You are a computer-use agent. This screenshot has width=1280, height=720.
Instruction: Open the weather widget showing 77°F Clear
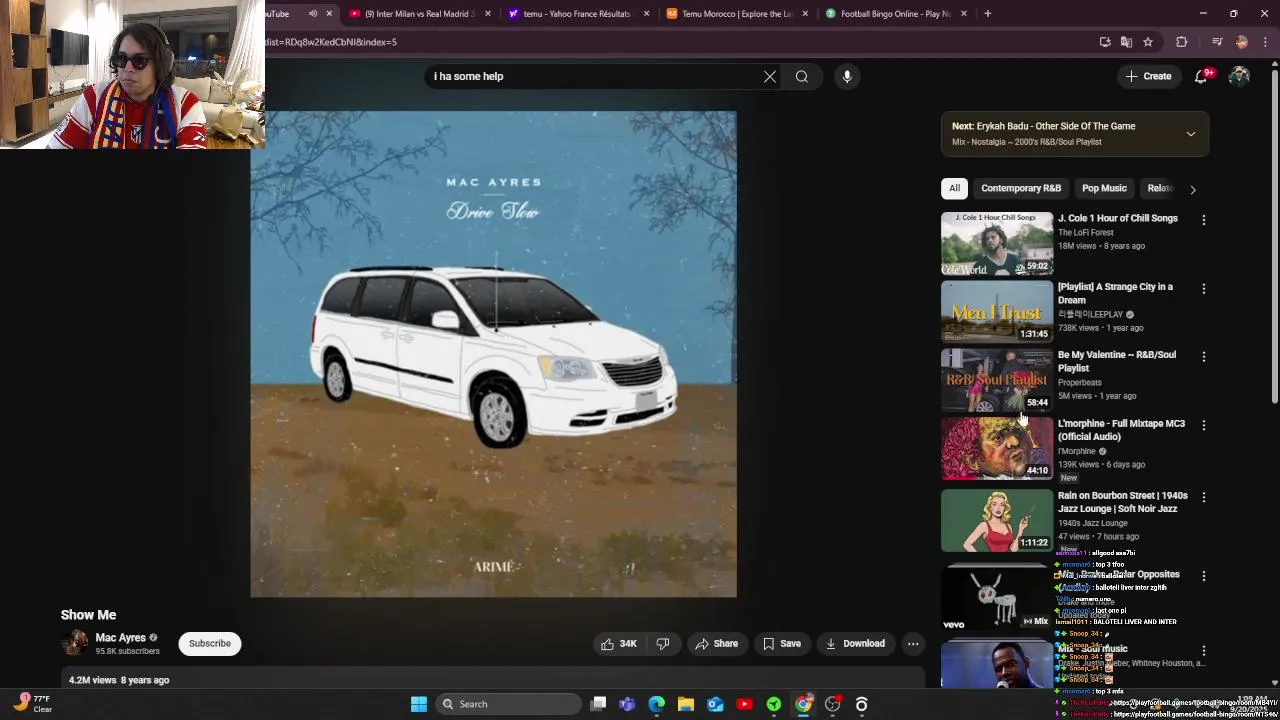[x=32, y=704]
